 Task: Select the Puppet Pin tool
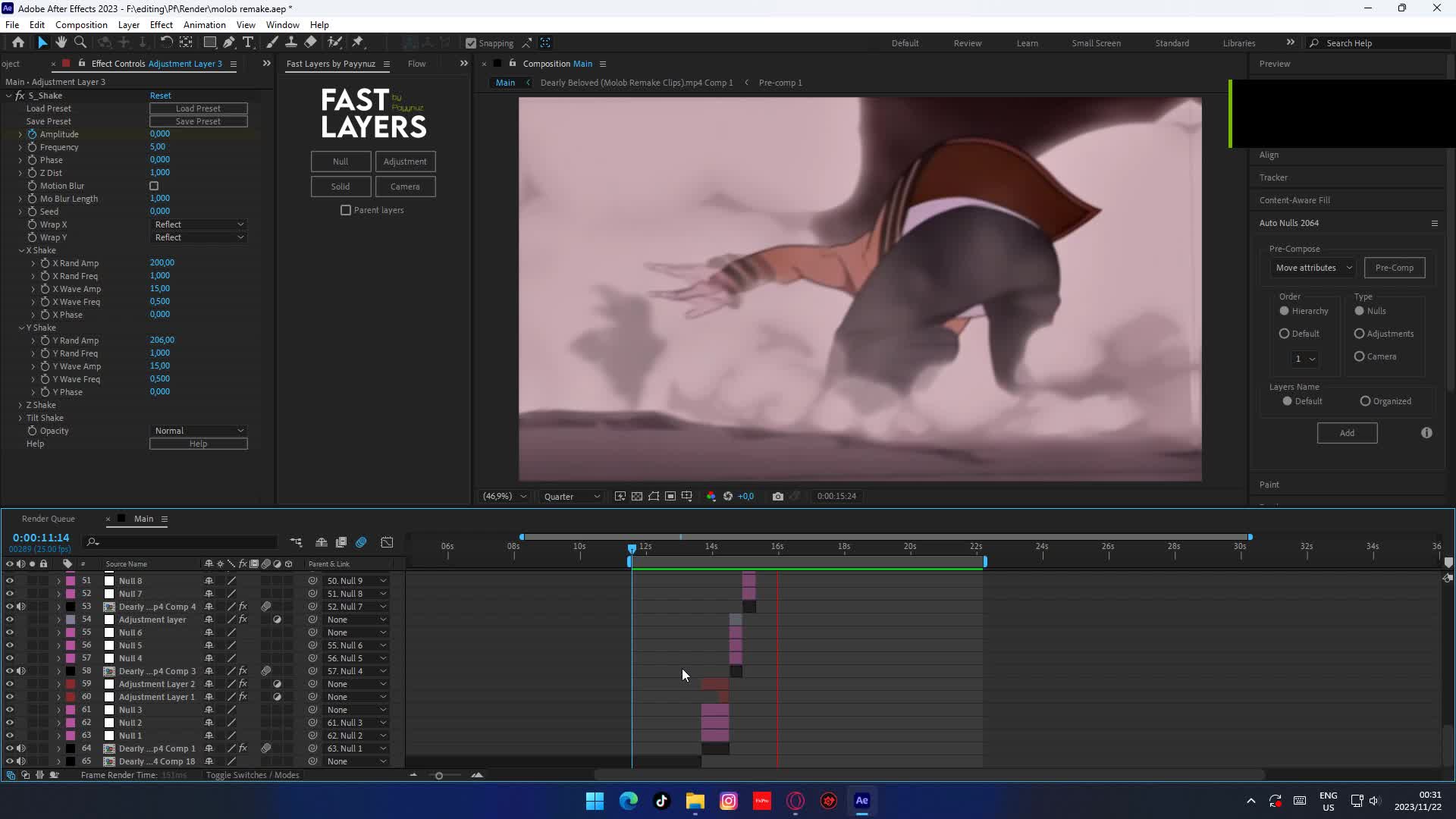point(359,42)
